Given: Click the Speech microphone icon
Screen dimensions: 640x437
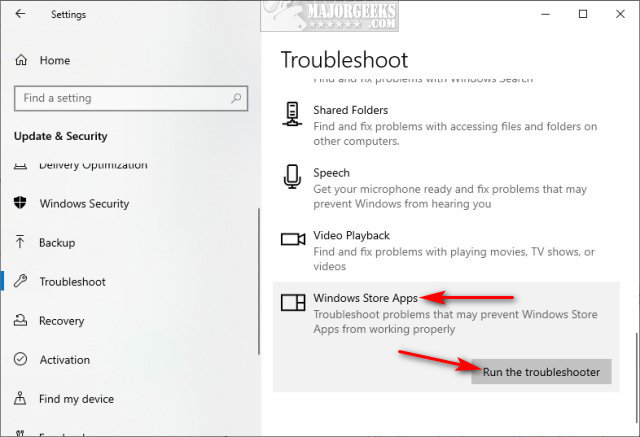Looking at the screenshot, I should click(x=292, y=177).
